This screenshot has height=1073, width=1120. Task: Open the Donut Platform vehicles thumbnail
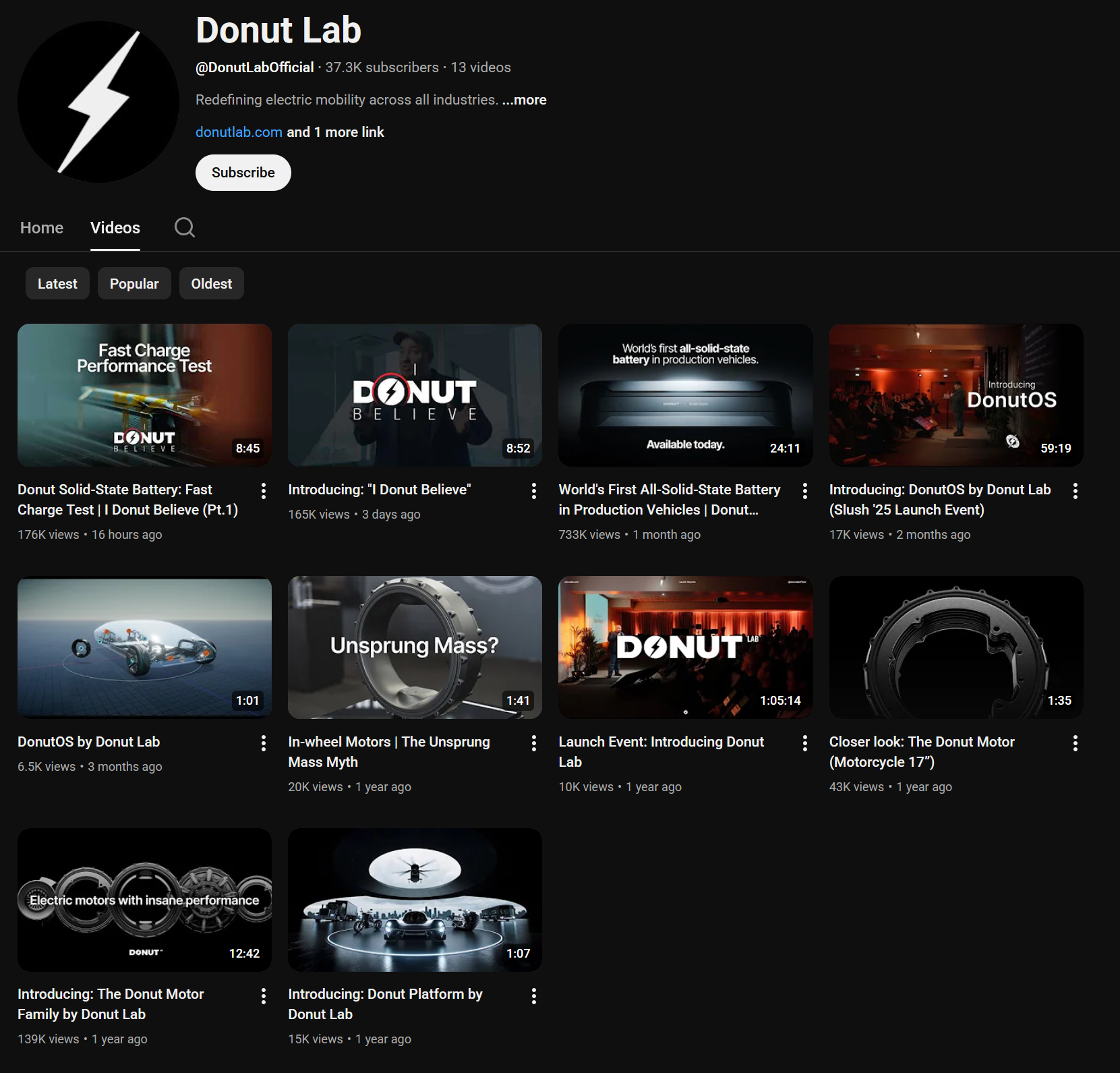(415, 900)
